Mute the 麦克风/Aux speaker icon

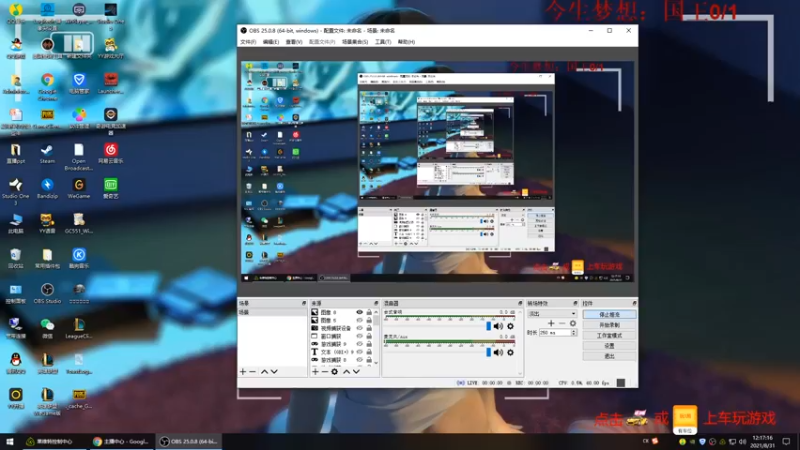pos(498,352)
